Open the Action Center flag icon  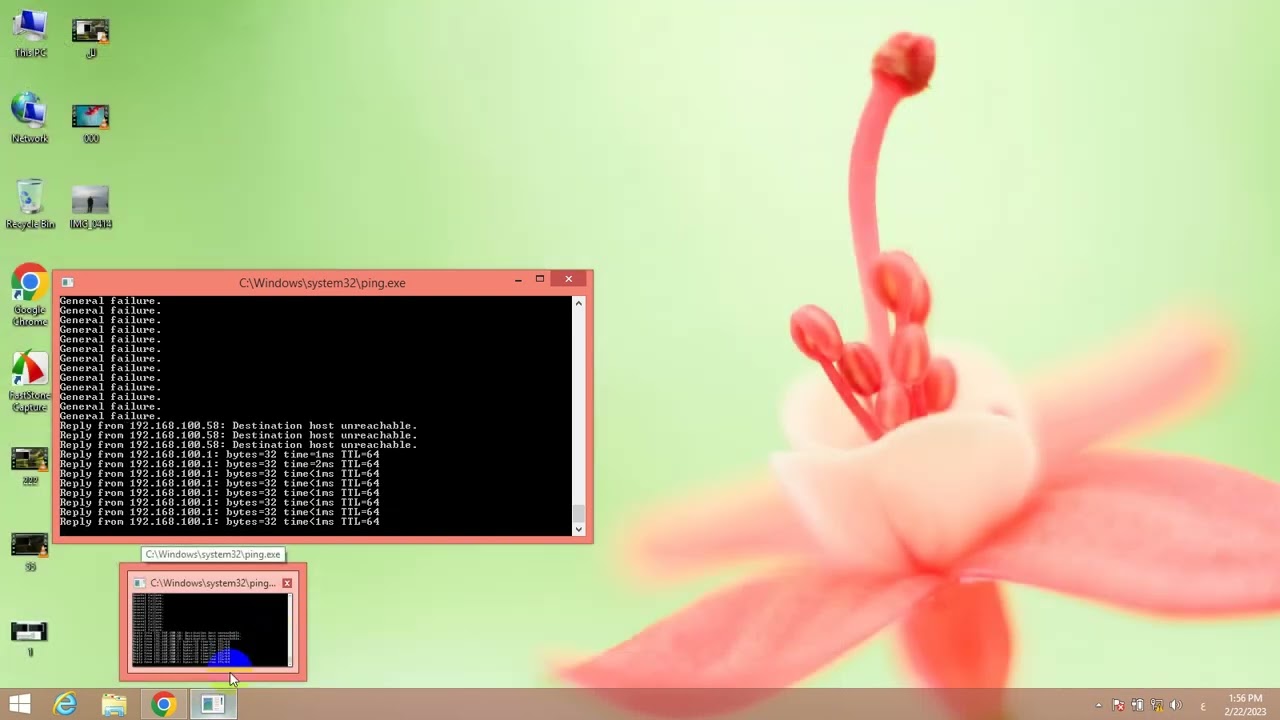tap(1118, 705)
